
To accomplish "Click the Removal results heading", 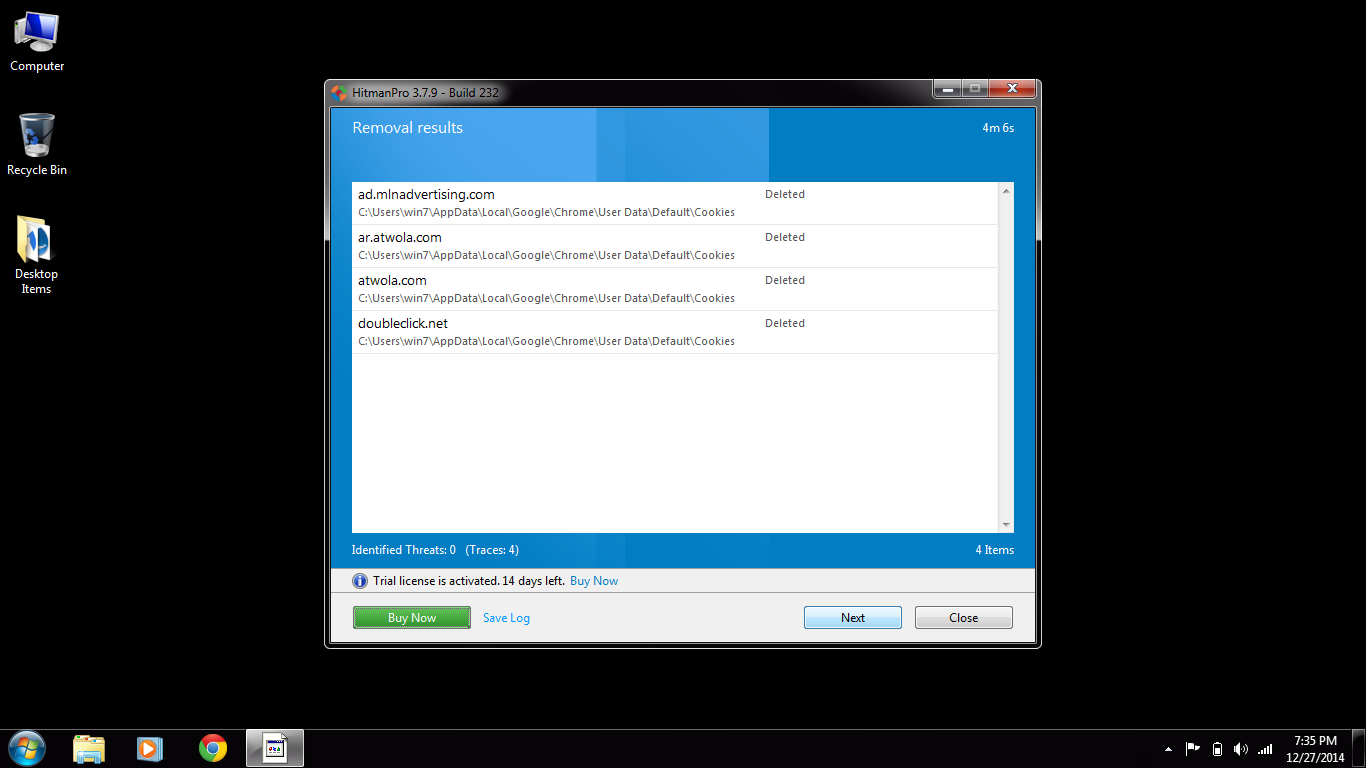I will click(408, 128).
